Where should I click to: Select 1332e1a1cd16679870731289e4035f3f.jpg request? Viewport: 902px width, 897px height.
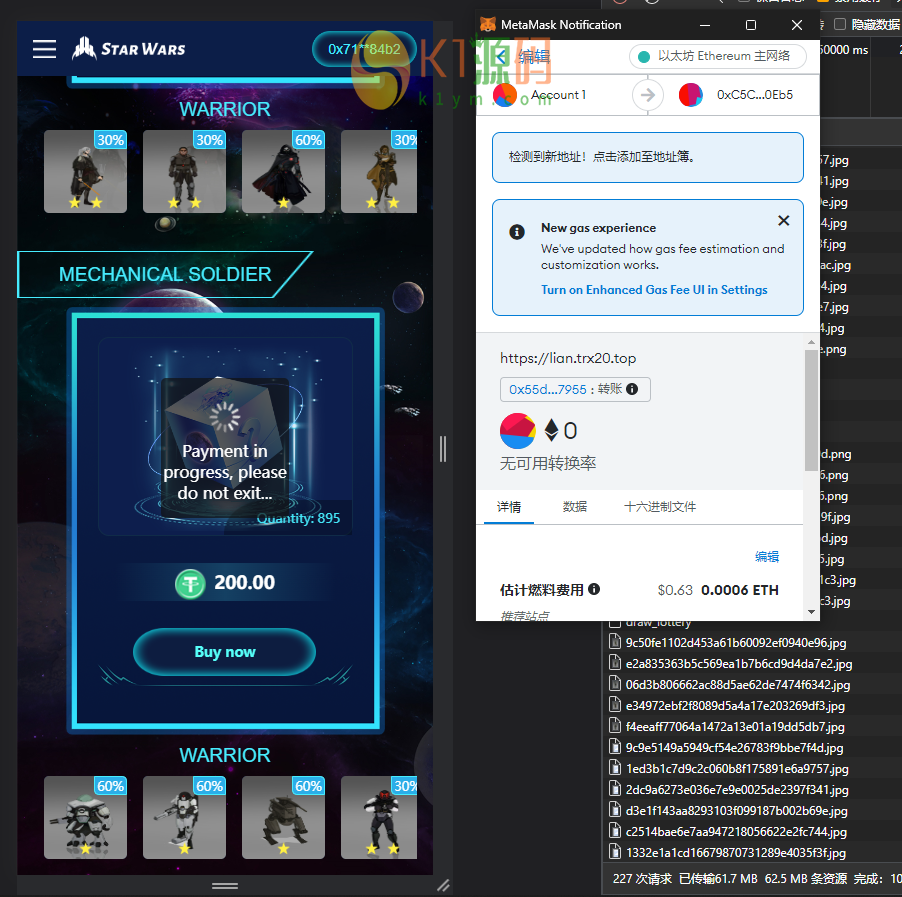[x=736, y=853]
